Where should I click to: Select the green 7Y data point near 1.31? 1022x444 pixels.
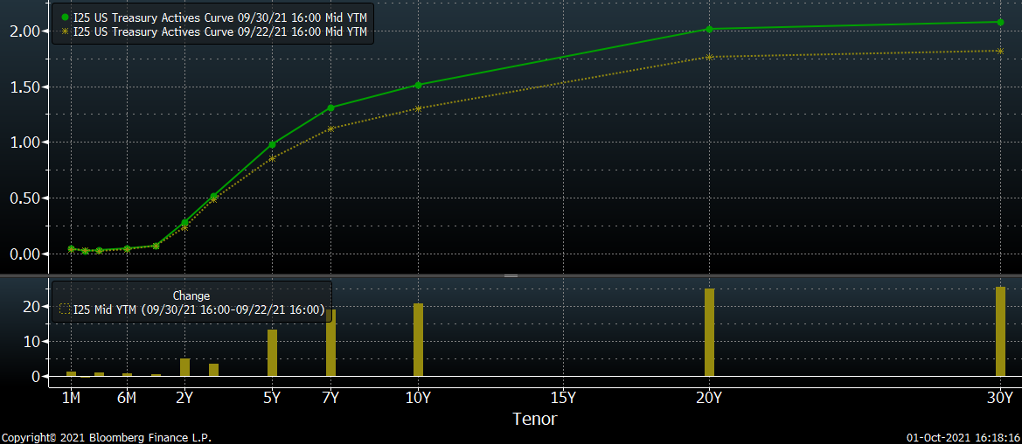pyautogui.click(x=330, y=108)
